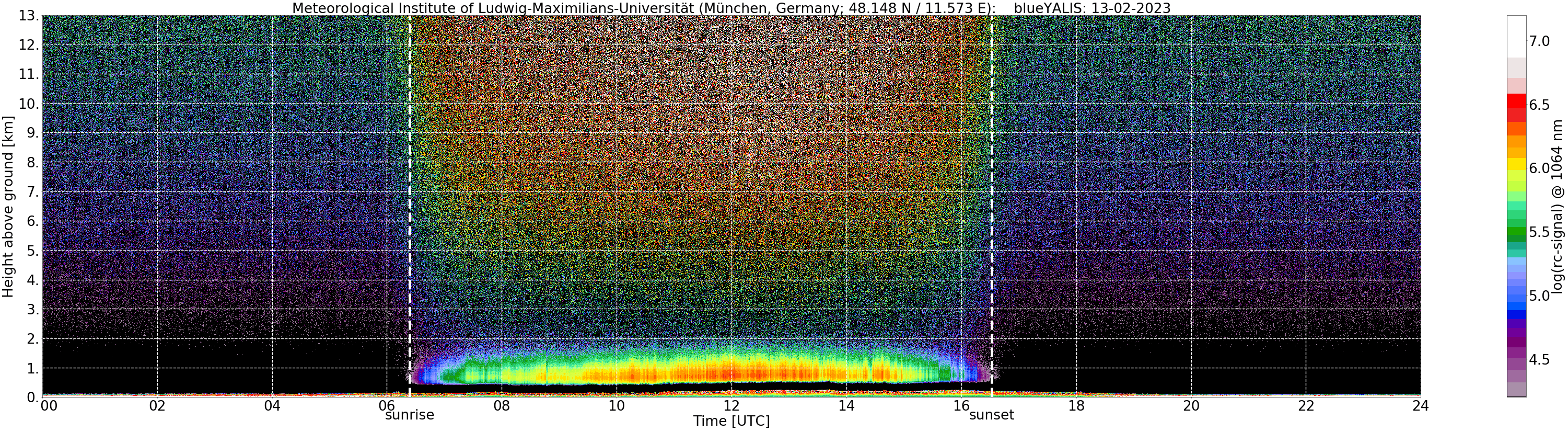This screenshot has width=1568, height=431.
Task: Click the 'Time [UTC]' axis label
Action: click(731, 421)
